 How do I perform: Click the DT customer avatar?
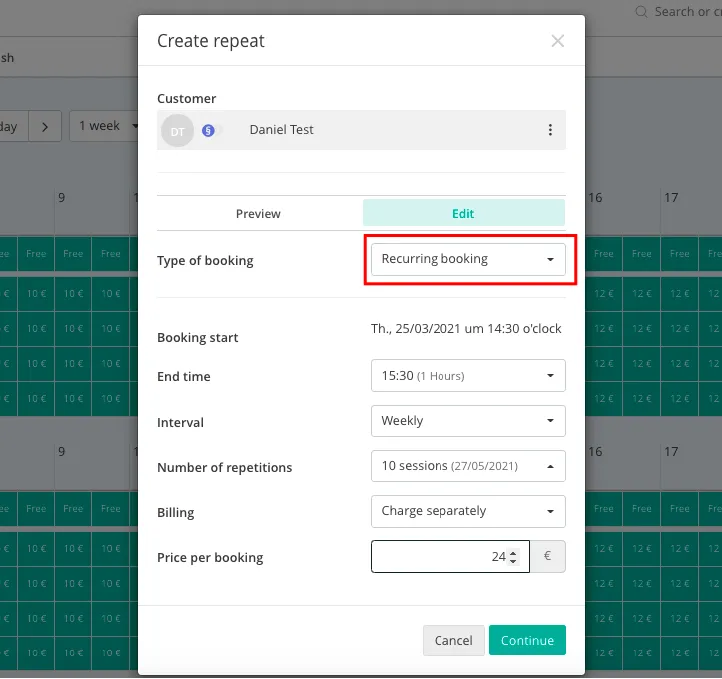click(177, 130)
